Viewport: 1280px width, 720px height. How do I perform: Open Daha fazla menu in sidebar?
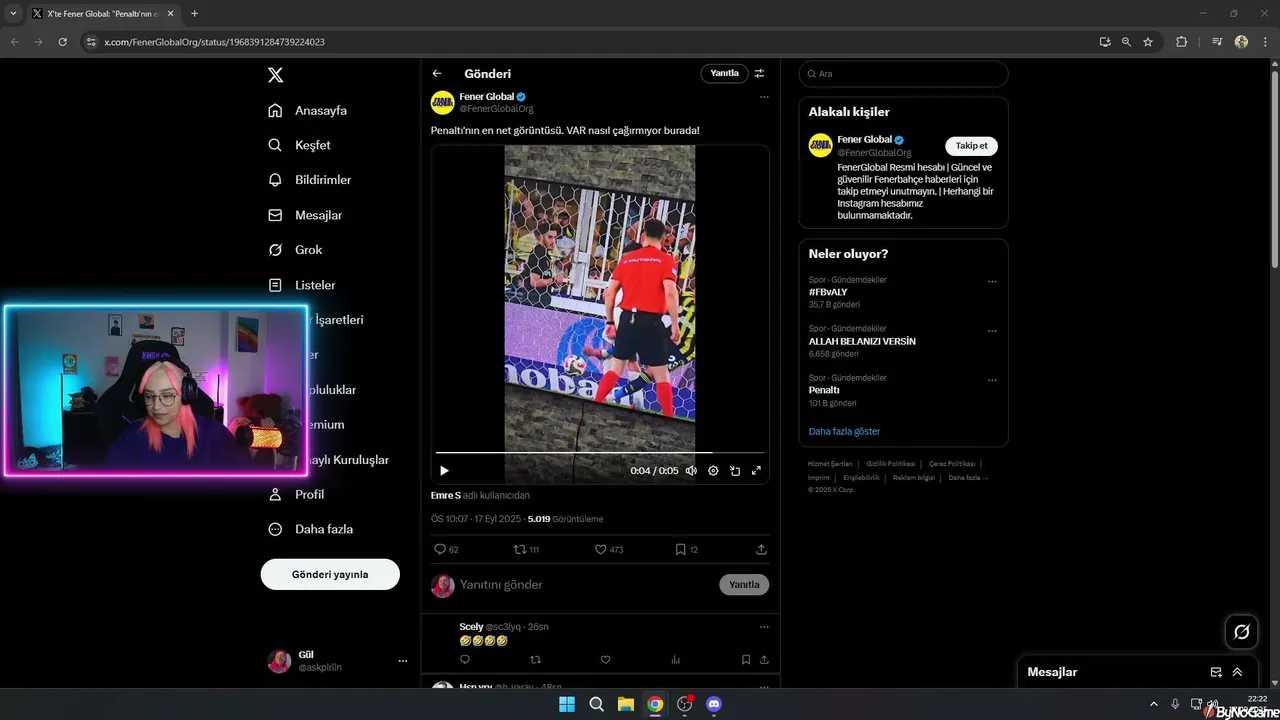(x=310, y=529)
